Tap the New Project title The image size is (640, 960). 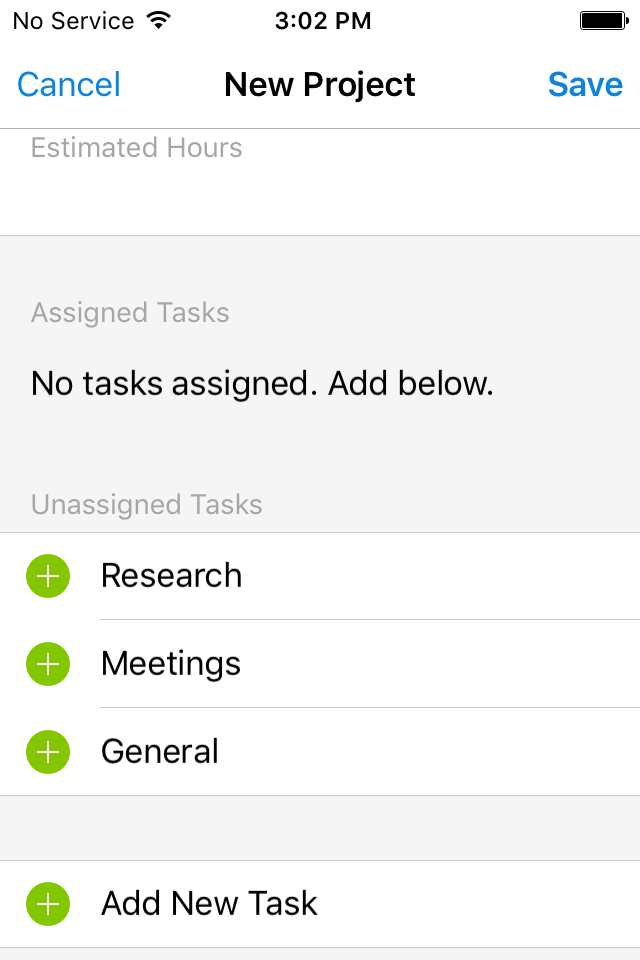[319, 85]
